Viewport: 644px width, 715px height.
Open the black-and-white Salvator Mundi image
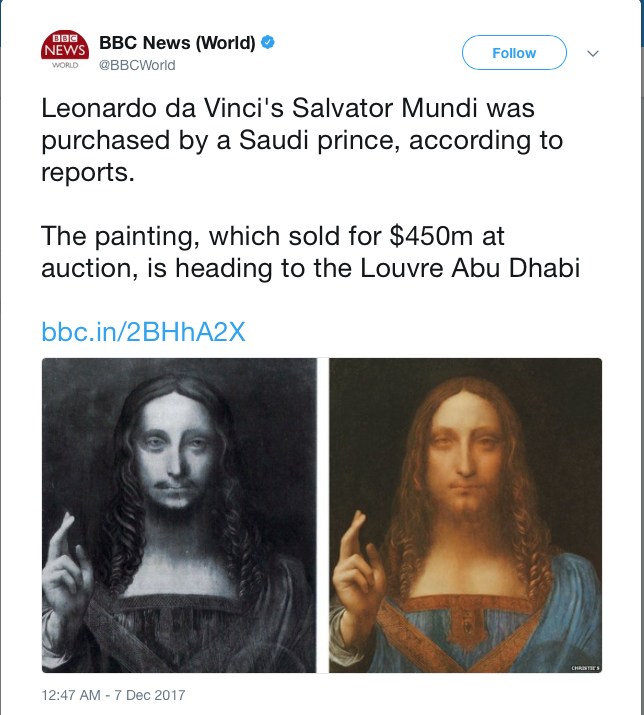178,515
